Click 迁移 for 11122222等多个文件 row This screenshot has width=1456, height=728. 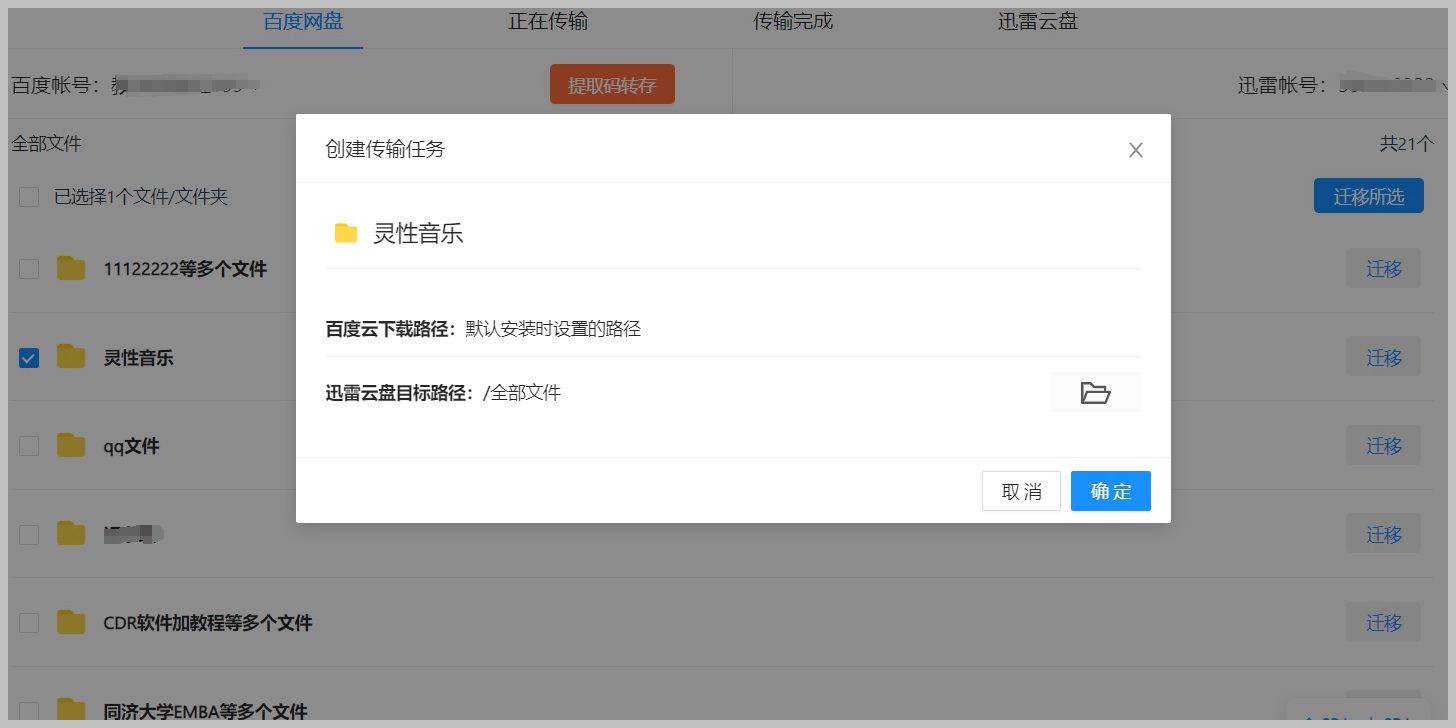pyautogui.click(x=1383, y=269)
